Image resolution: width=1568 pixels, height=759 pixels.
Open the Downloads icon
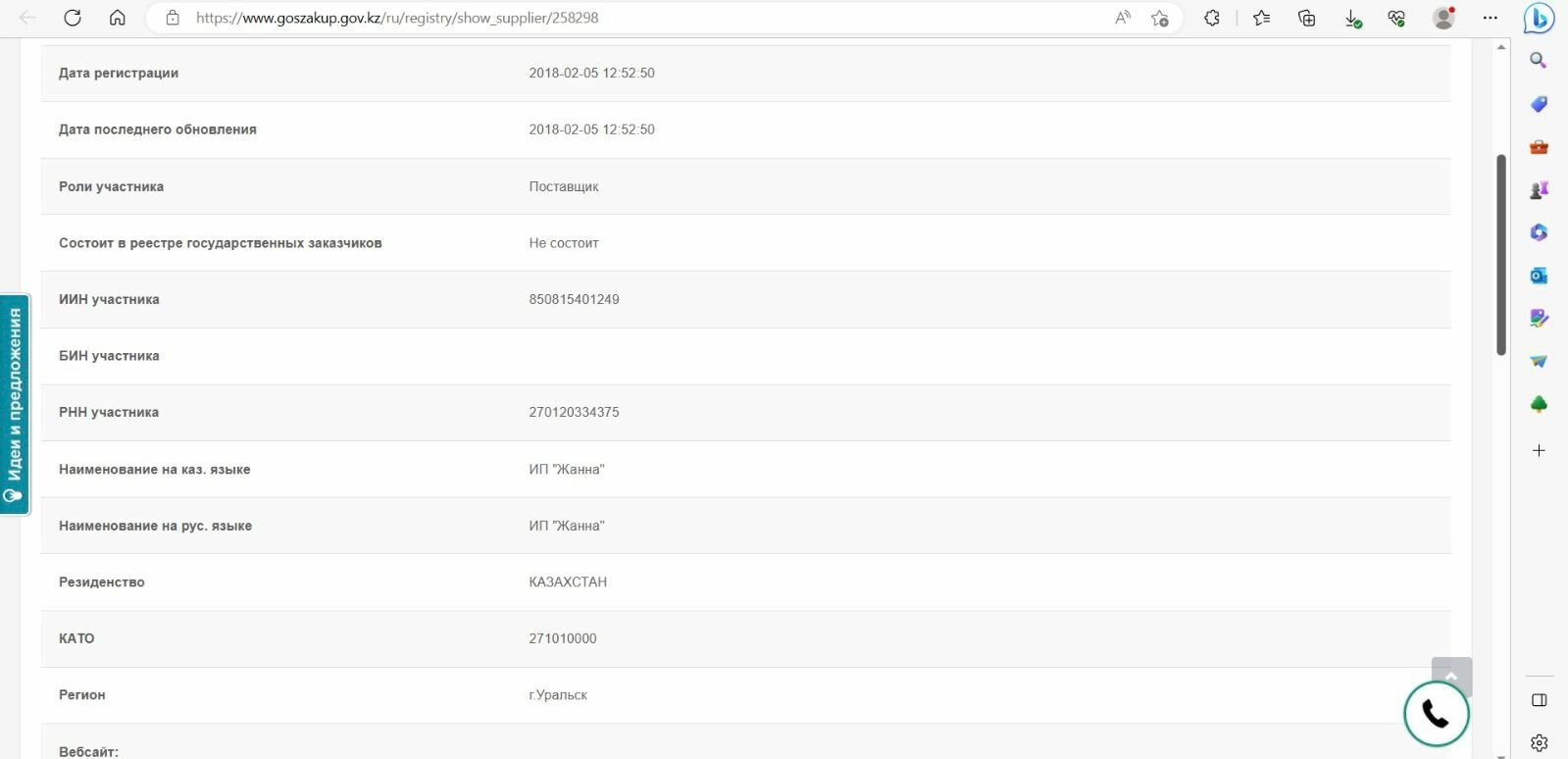[1352, 18]
